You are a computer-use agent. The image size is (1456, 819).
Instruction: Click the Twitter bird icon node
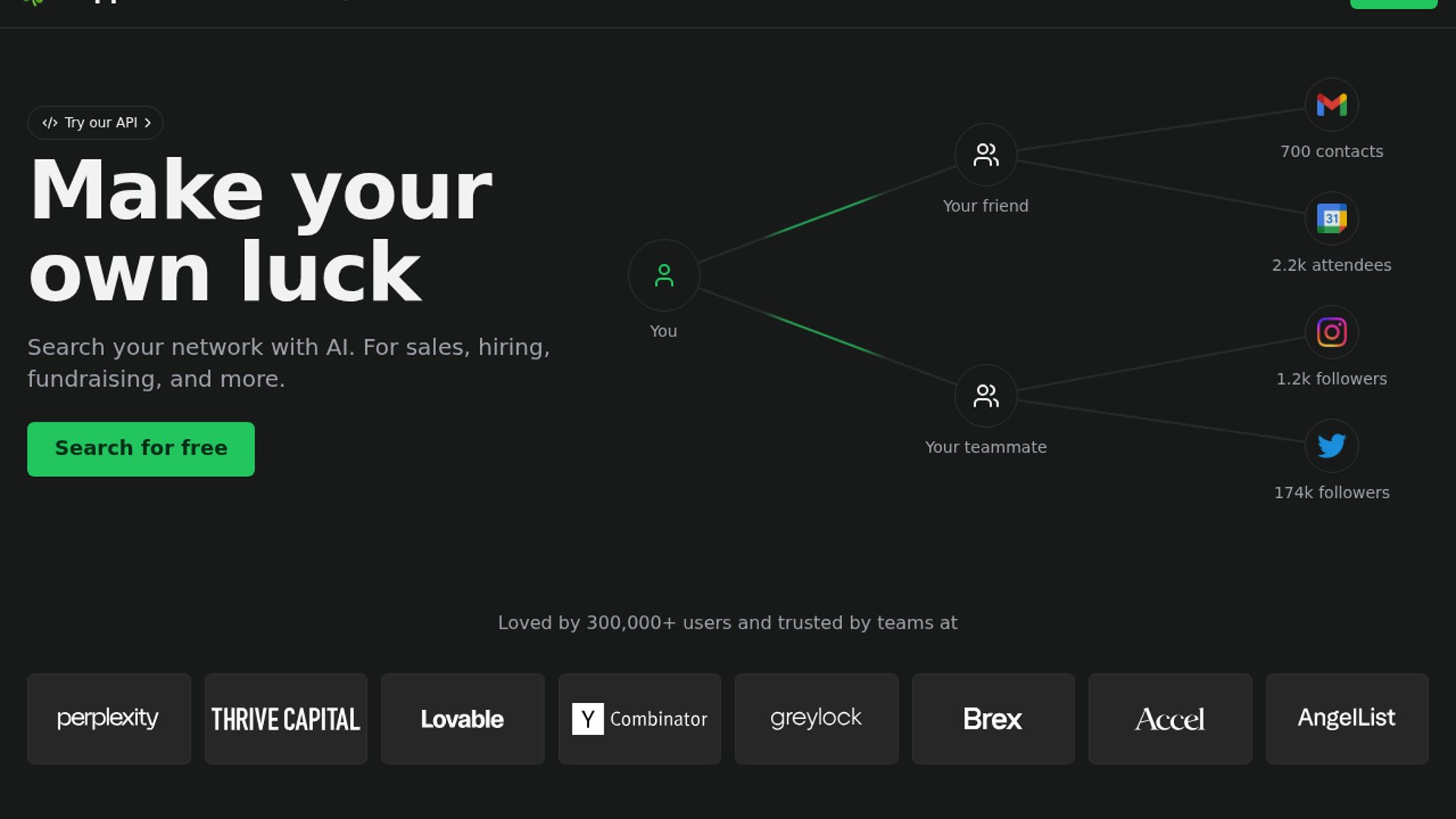click(1332, 446)
